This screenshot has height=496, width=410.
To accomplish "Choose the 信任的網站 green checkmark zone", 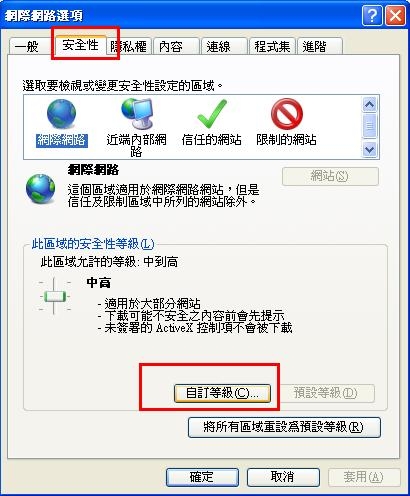I will [212, 114].
